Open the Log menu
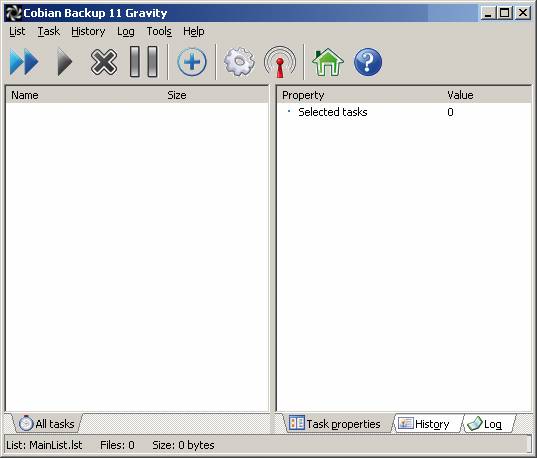The height and width of the screenshot is (458, 537). pyautogui.click(x=126, y=32)
